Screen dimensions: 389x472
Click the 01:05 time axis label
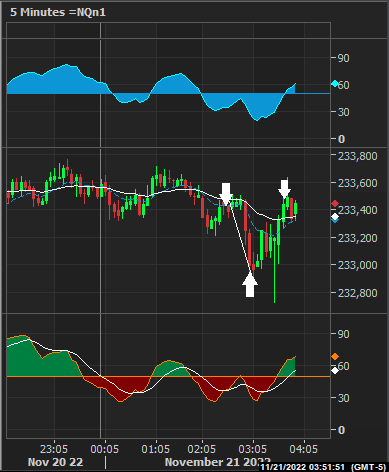coord(156,449)
